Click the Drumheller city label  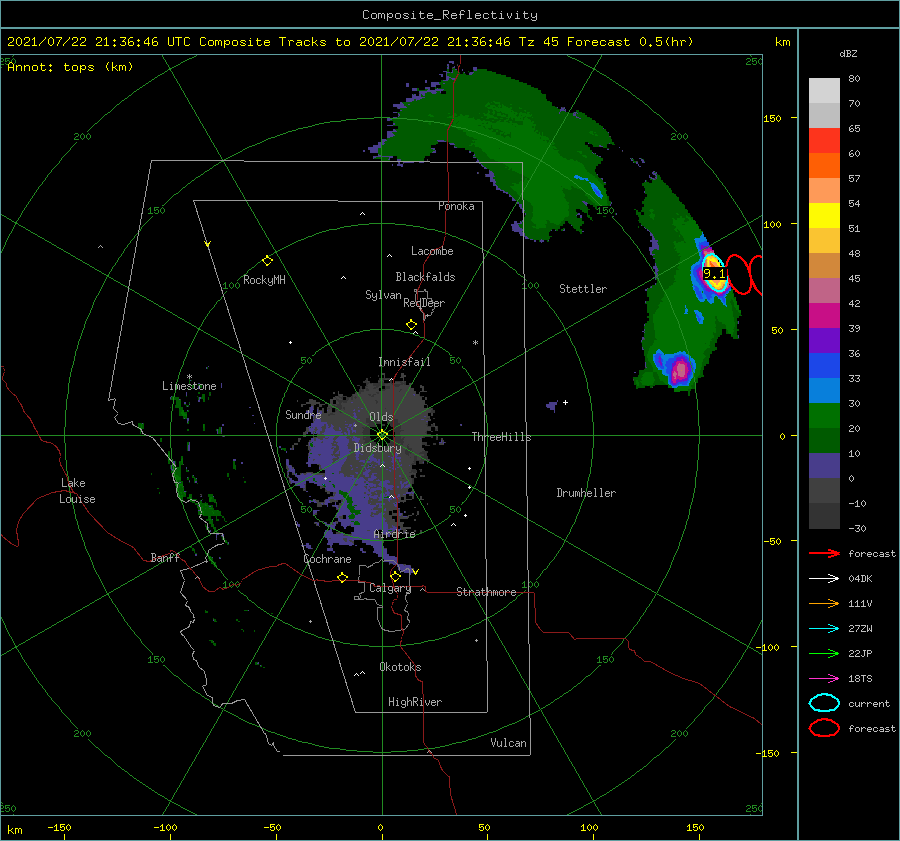[x=586, y=493]
